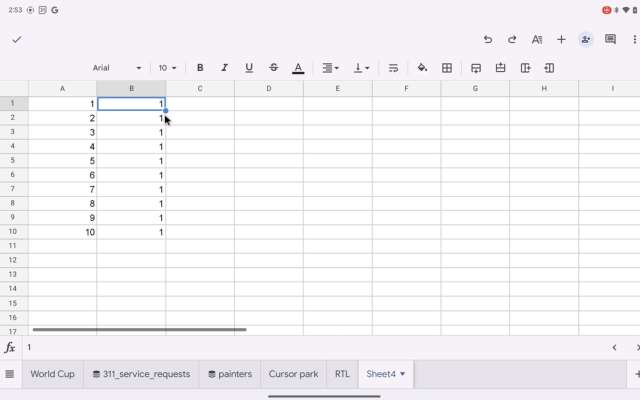Click the fx function icon

click(x=10, y=348)
